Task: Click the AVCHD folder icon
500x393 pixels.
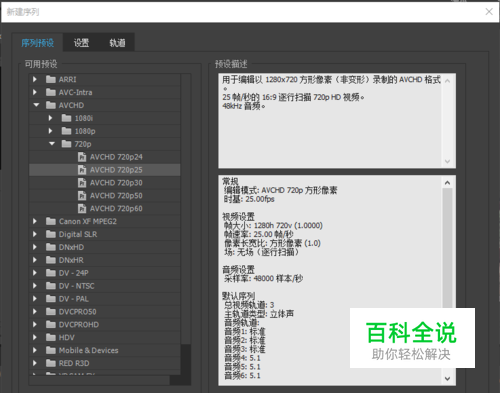Action: point(51,105)
